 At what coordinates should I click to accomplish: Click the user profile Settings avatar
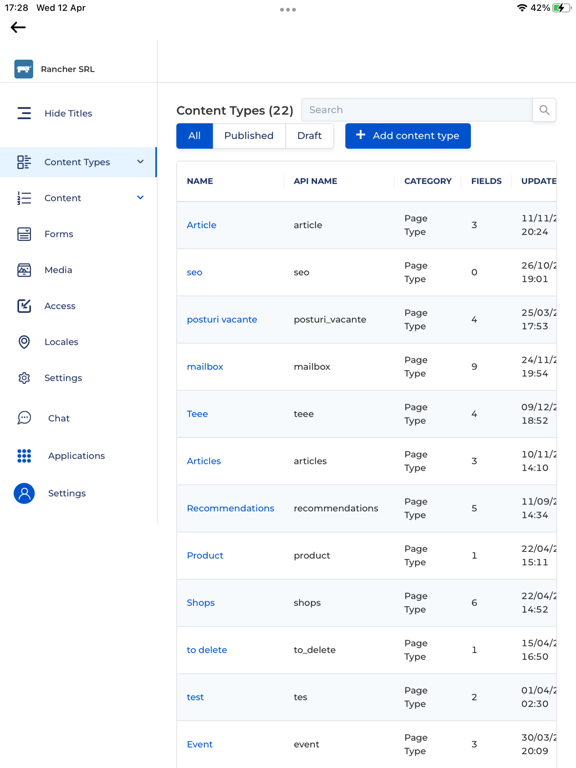coord(24,493)
